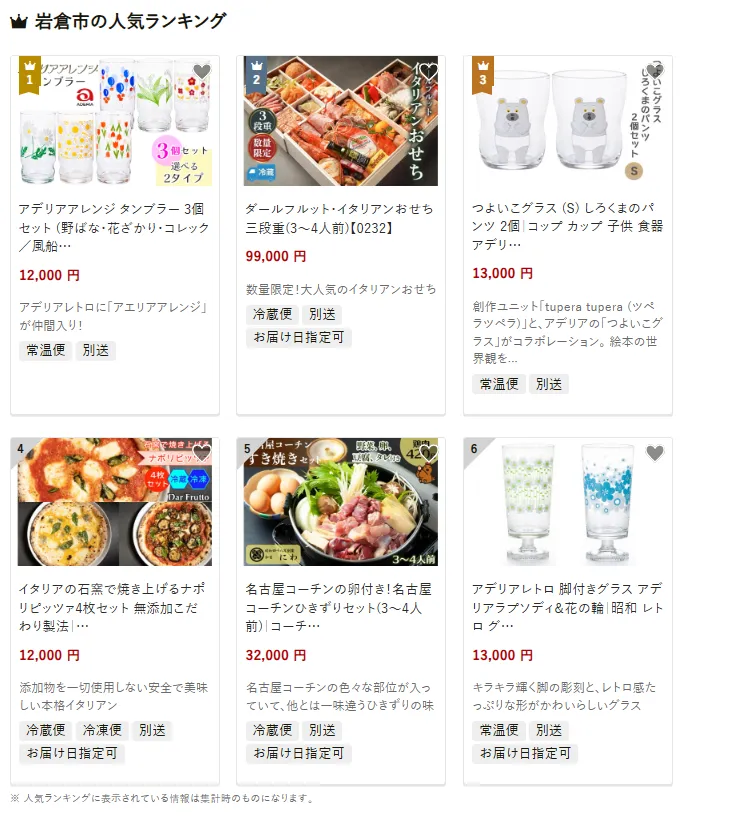
Task: Click 常温便 tag on tumbler set
Action: click(x=46, y=350)
